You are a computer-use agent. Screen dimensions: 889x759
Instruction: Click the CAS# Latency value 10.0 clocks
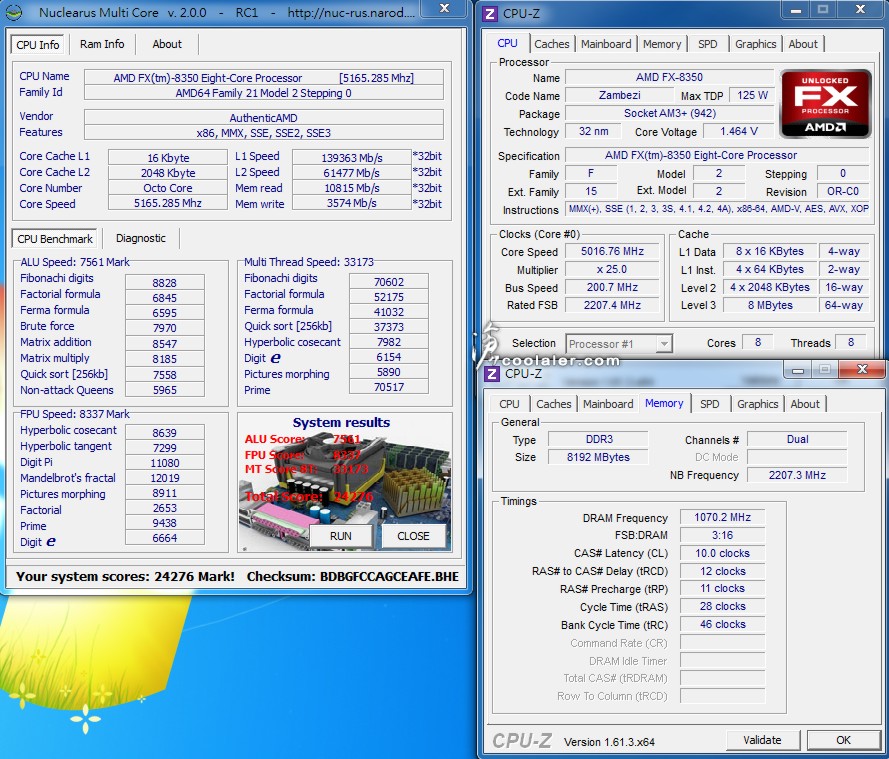[x=722, y=553]
